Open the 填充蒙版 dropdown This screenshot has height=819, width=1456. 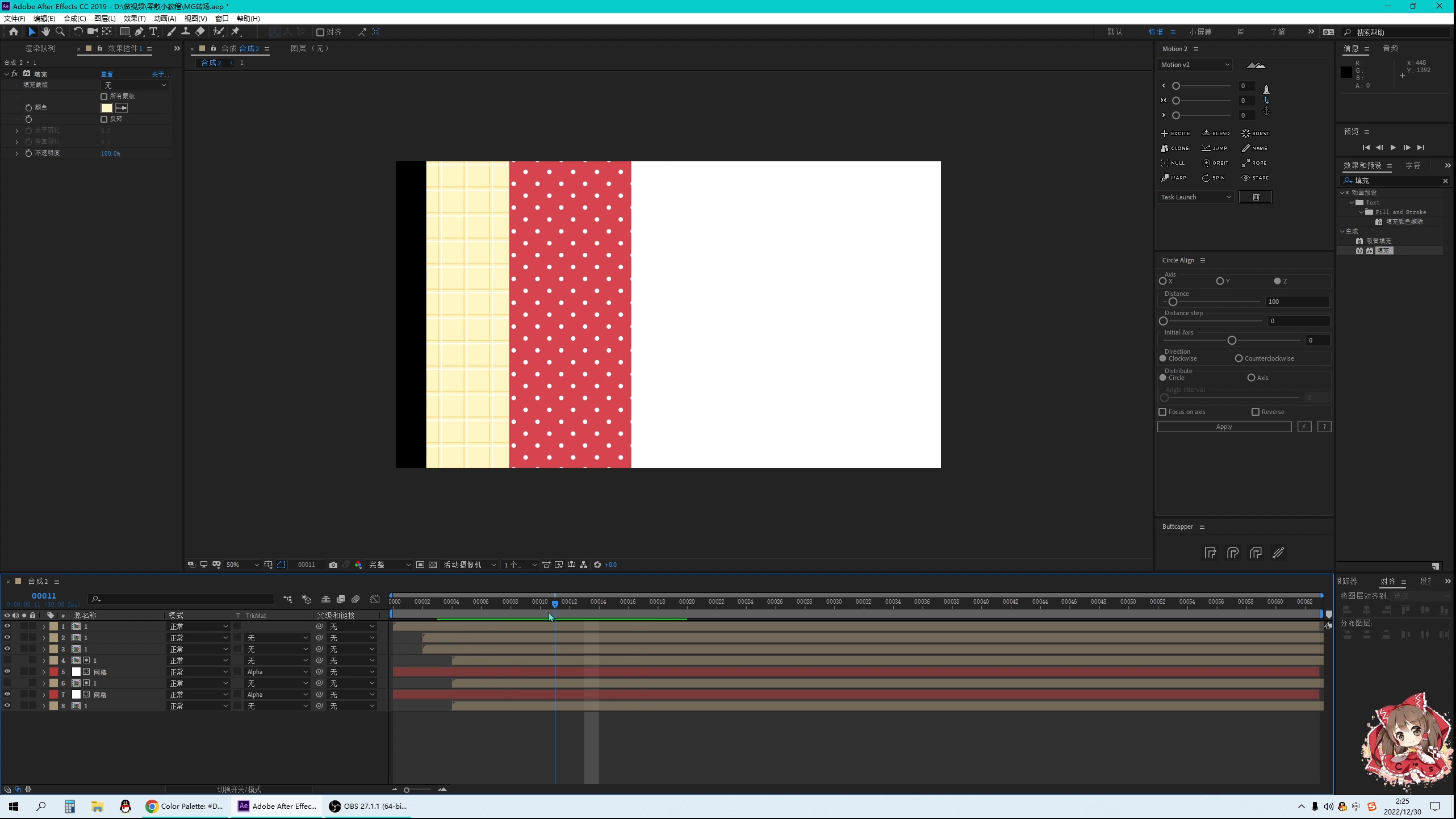[135, 85]
